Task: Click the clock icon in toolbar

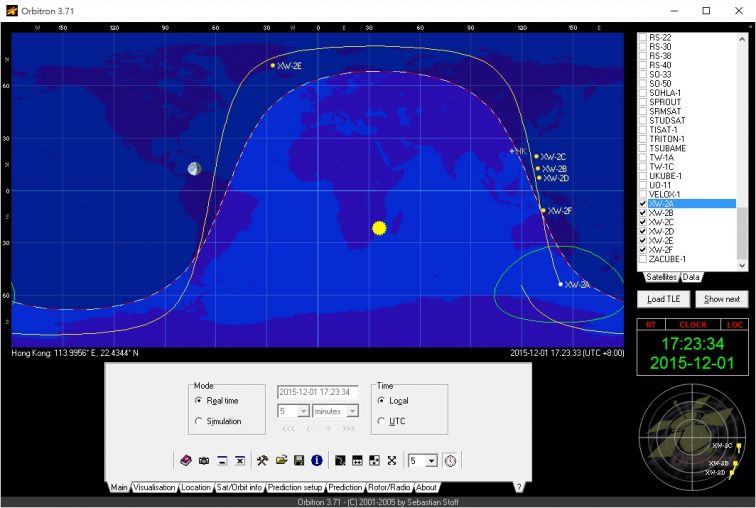Action: (x=451, y=460)
